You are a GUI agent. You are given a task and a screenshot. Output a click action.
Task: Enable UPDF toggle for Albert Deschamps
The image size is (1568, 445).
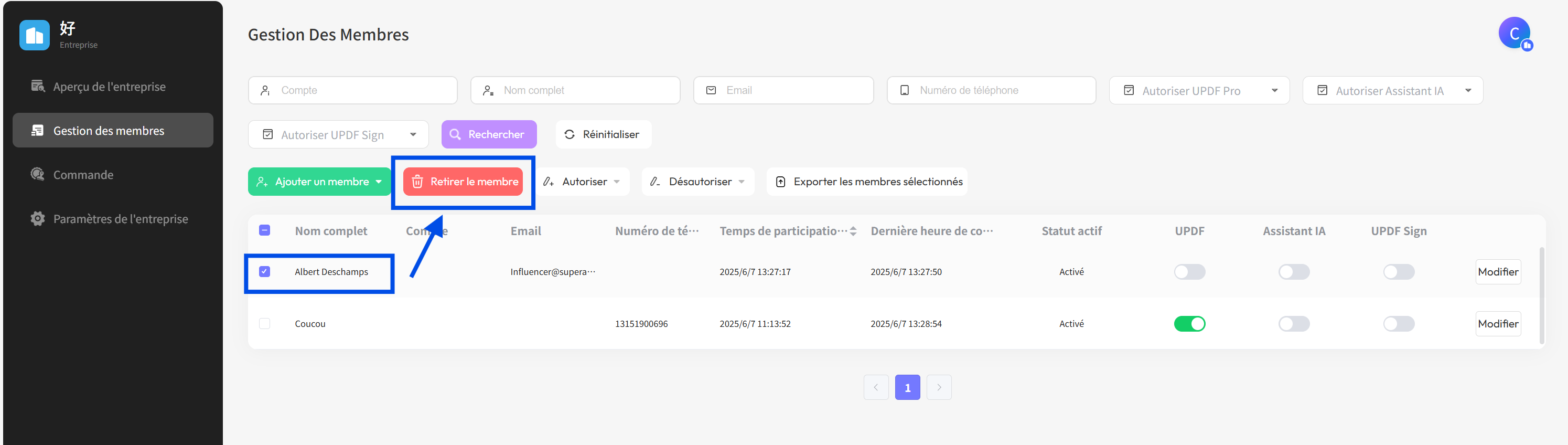[1189, 271]
